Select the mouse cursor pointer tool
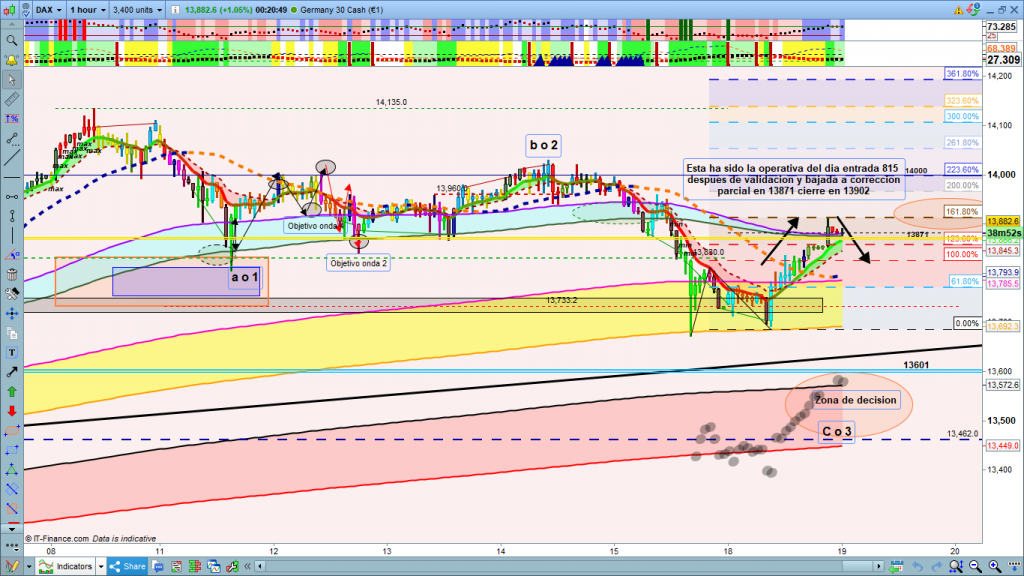Image resolution: width=1024 pixels, height=576 pixels. pos(11,81)
